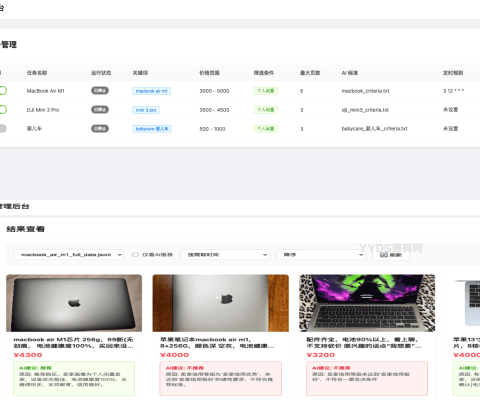Click the 筛选条件 column header

point(264,73)
